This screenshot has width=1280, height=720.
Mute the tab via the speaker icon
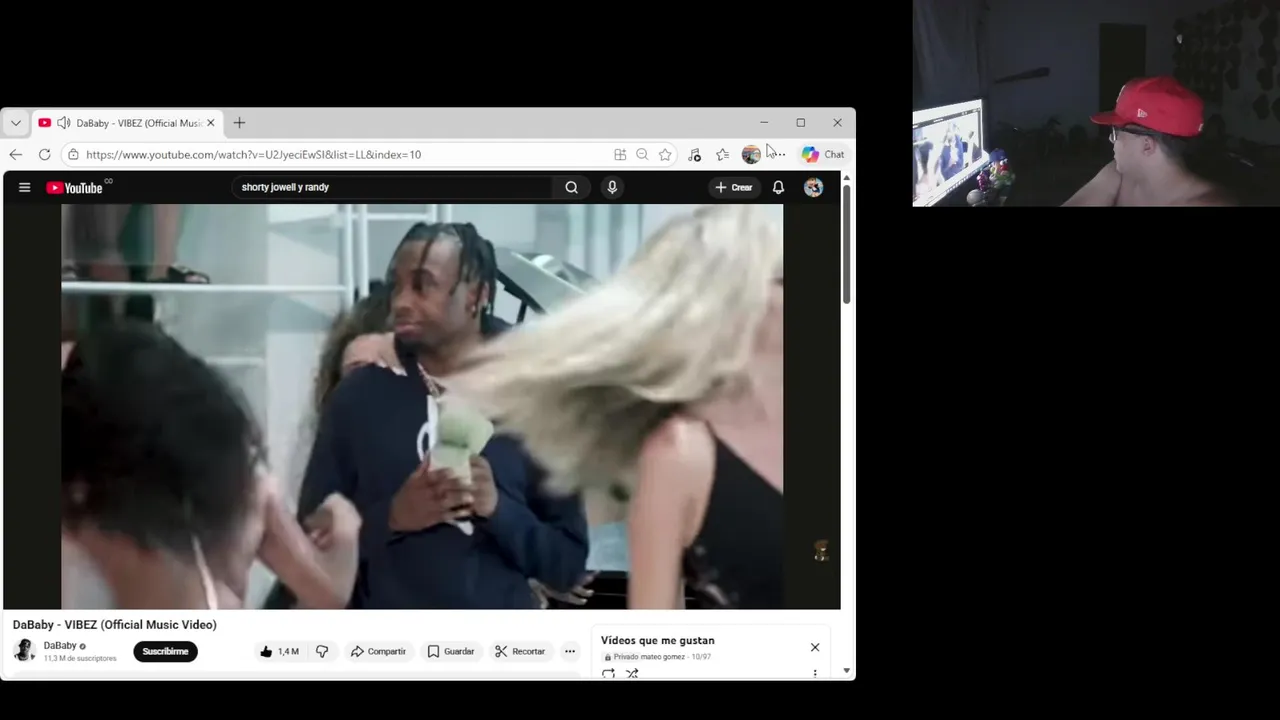pos(63,123)
